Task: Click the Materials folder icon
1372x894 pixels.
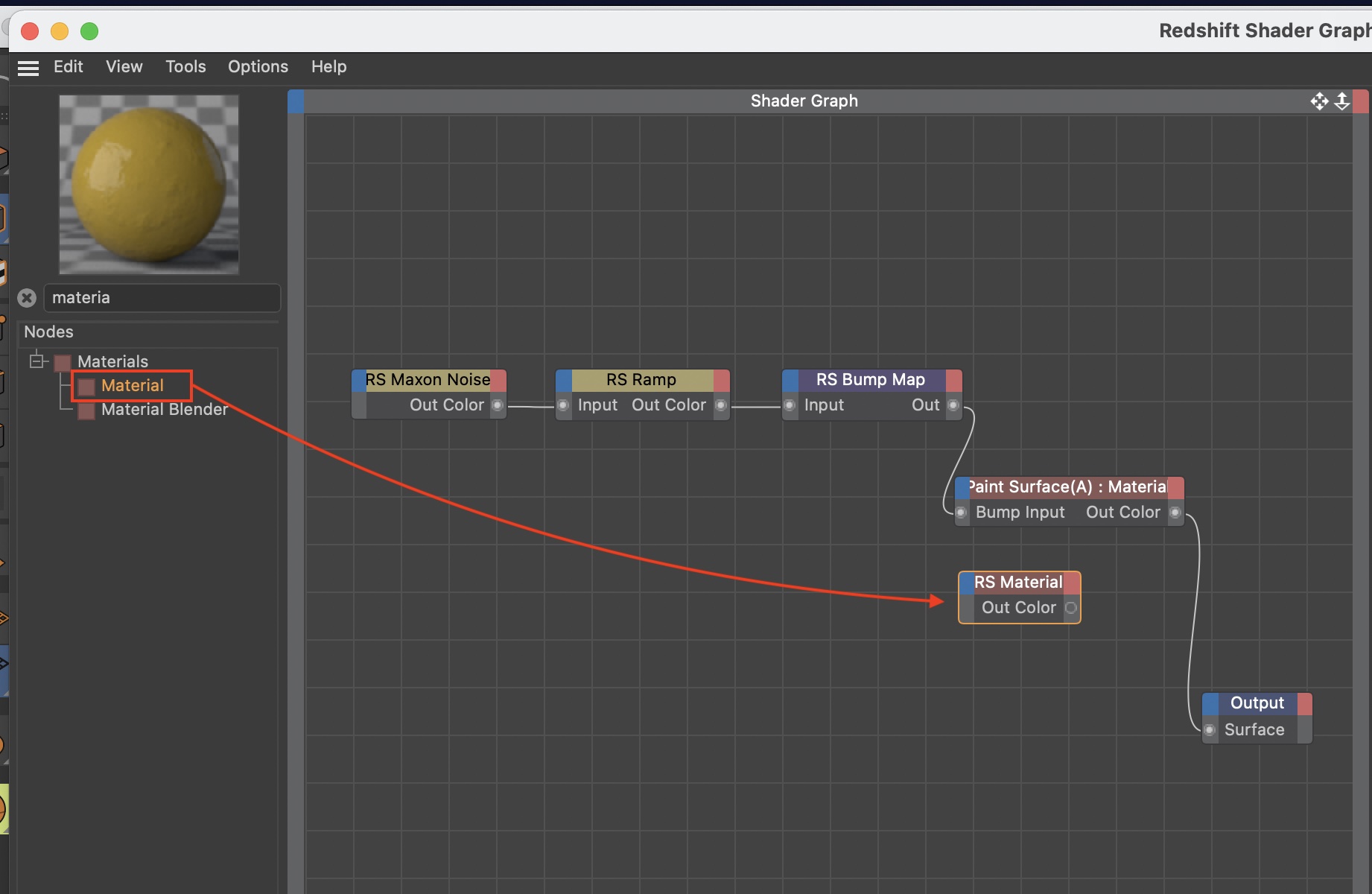Action: pos(63,363)
